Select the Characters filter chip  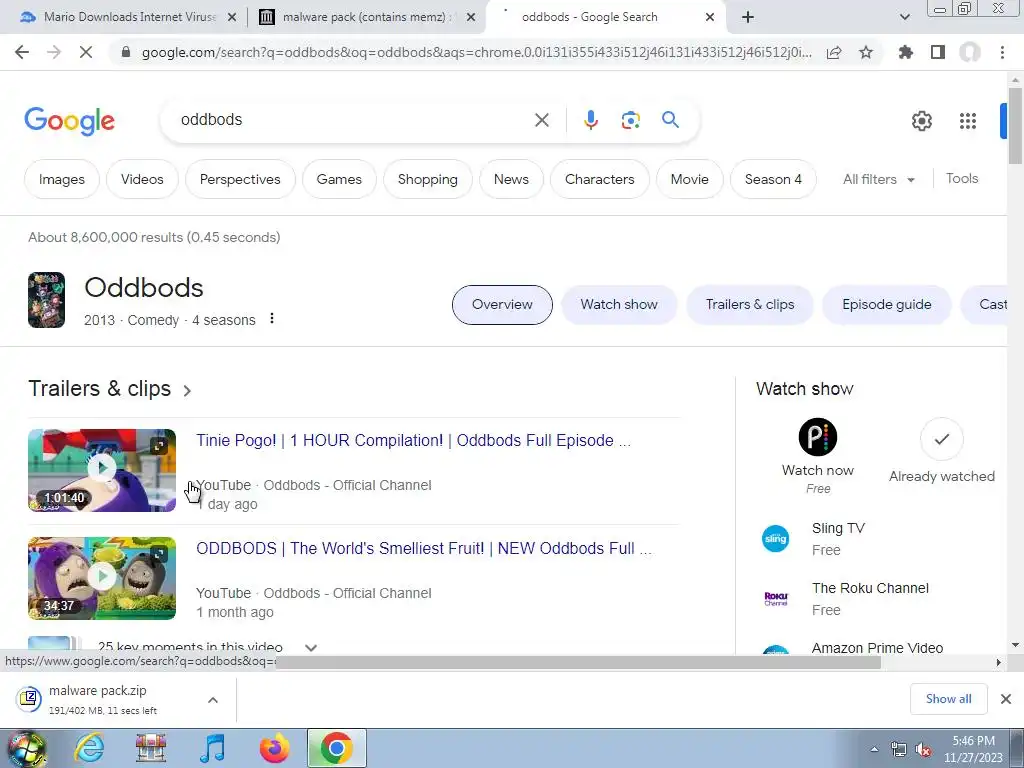coord(600,179)
